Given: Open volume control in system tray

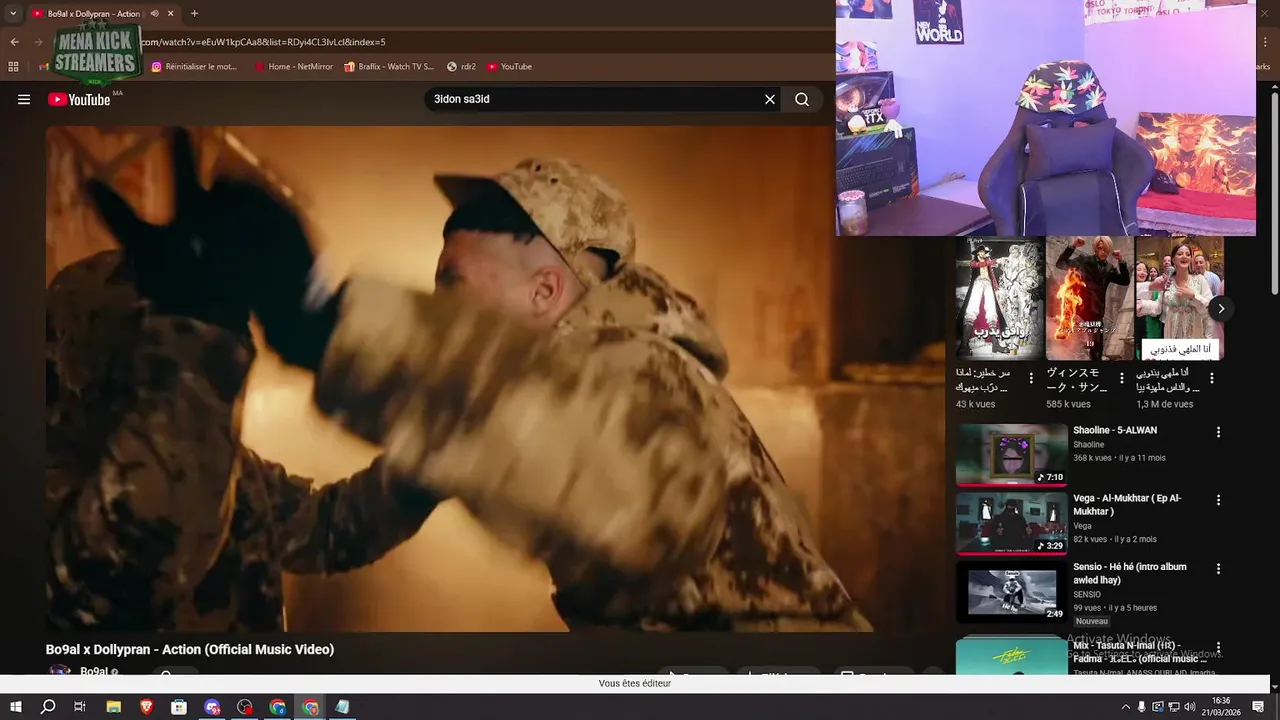Looking at the screenshot, I should click(x=1189, y=707).
